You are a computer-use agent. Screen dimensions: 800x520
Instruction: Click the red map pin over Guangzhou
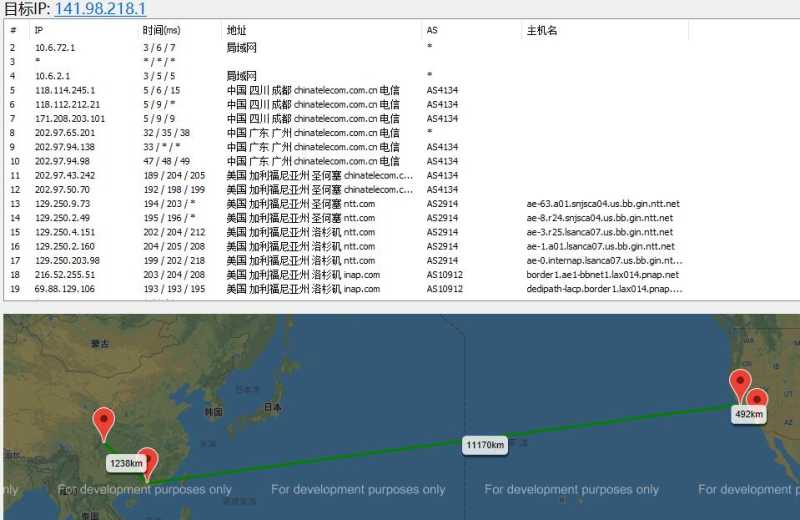pos(148,463)
